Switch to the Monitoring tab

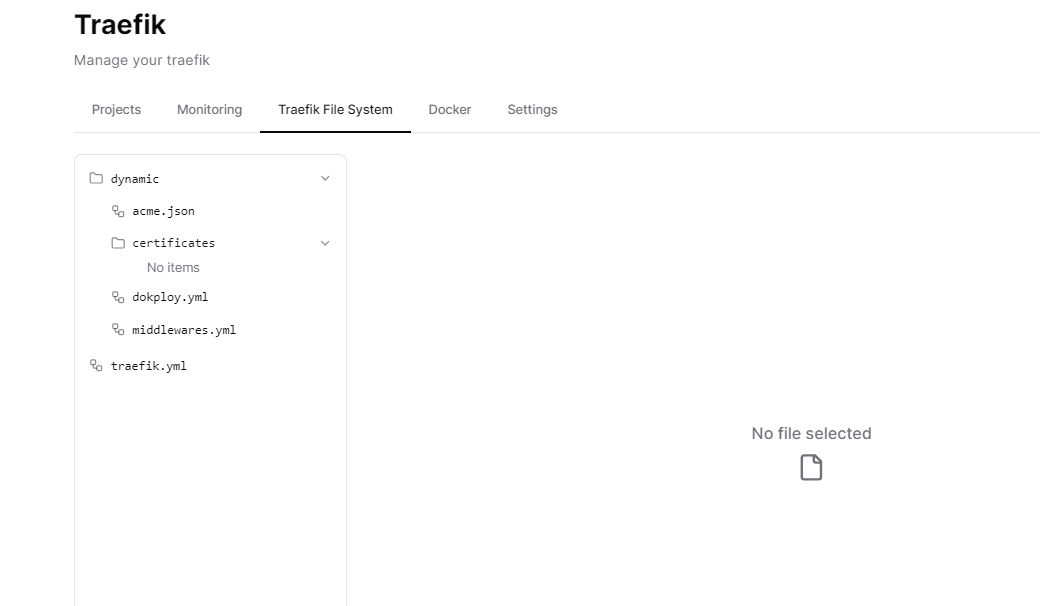[210, 109]
